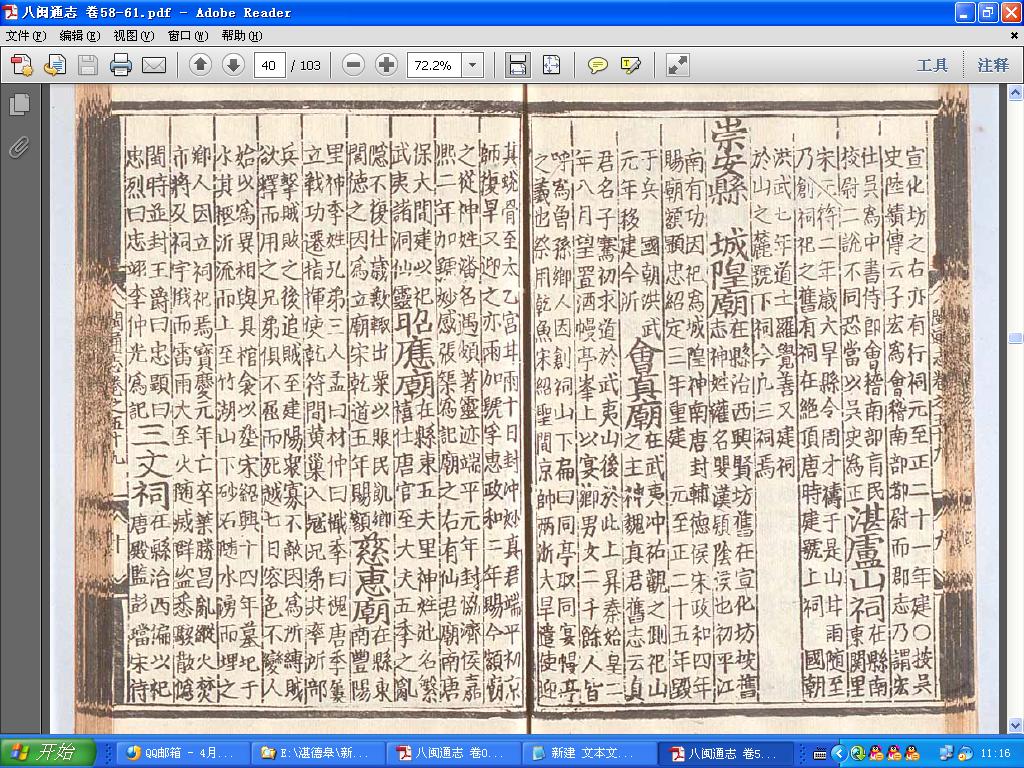Go to previous page with up arrow

pyautogui.click(x=200, y=65)
